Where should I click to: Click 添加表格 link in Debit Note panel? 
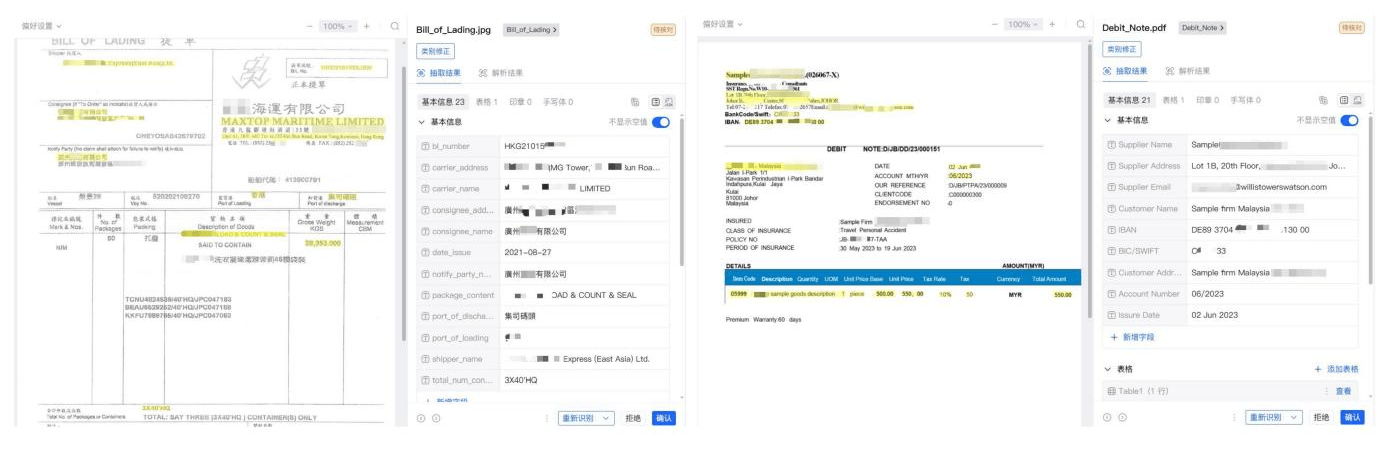1337,369
